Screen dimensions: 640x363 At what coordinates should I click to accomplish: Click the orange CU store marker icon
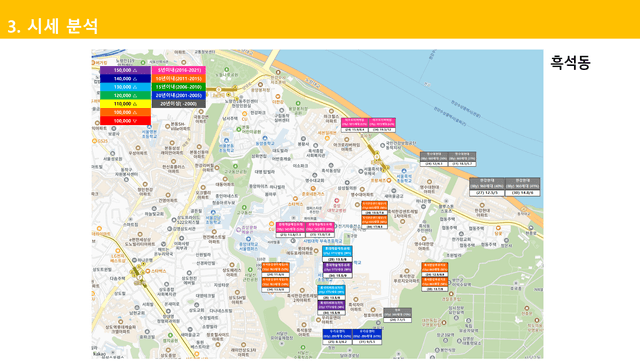[244, 114]
